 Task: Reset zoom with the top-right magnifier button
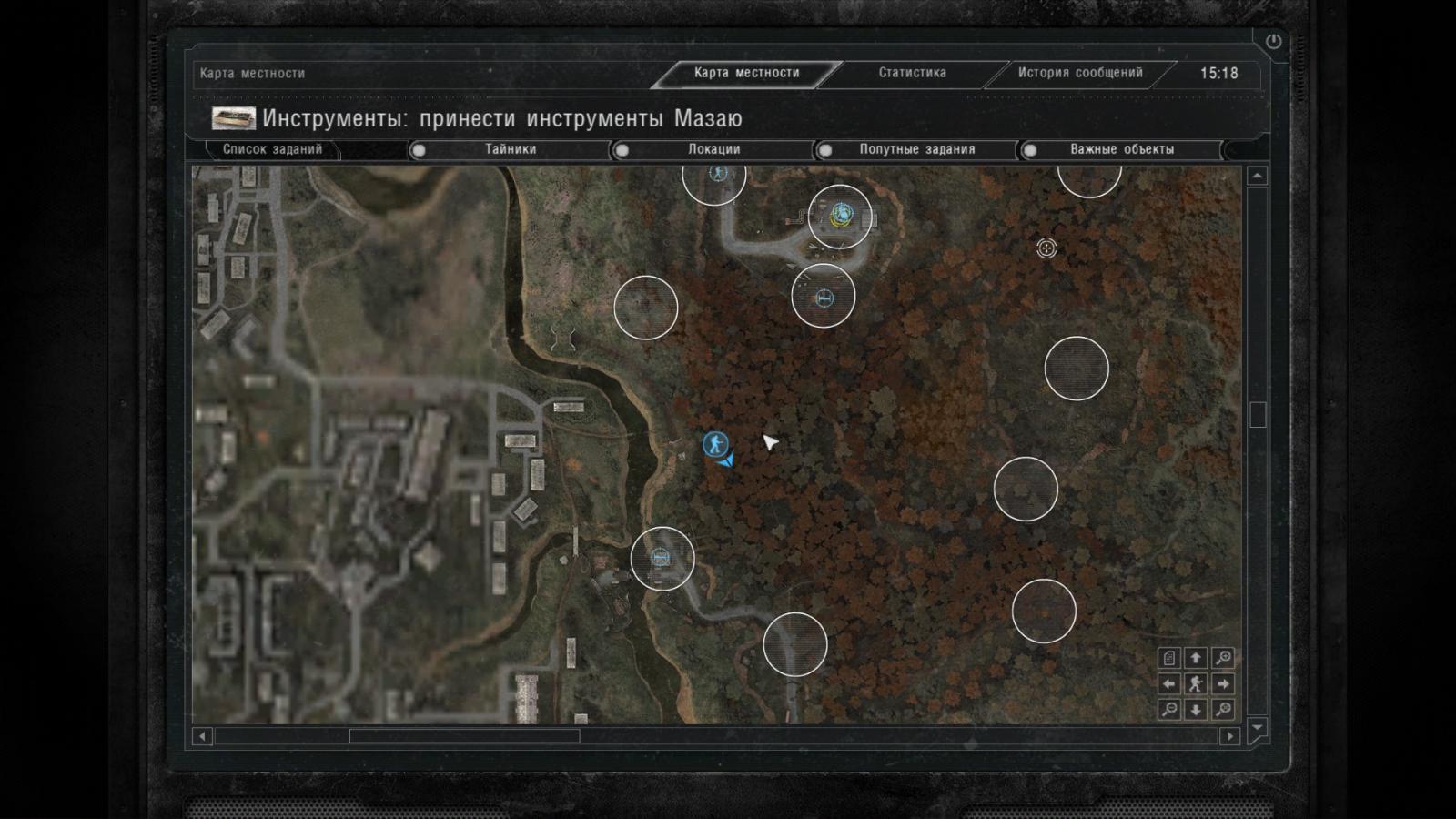point(1223,657)
